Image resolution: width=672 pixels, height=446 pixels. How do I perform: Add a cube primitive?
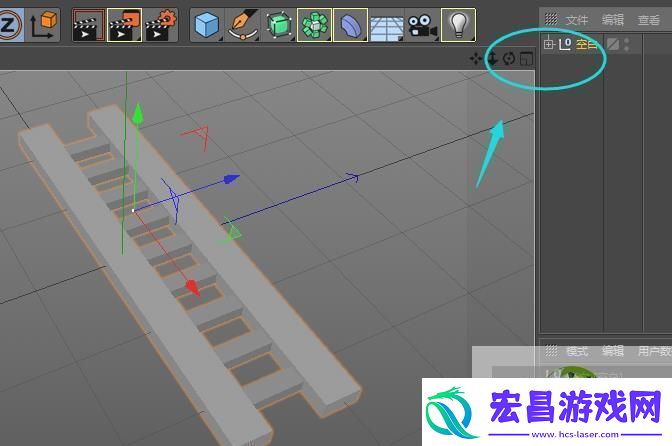point(207,25)
